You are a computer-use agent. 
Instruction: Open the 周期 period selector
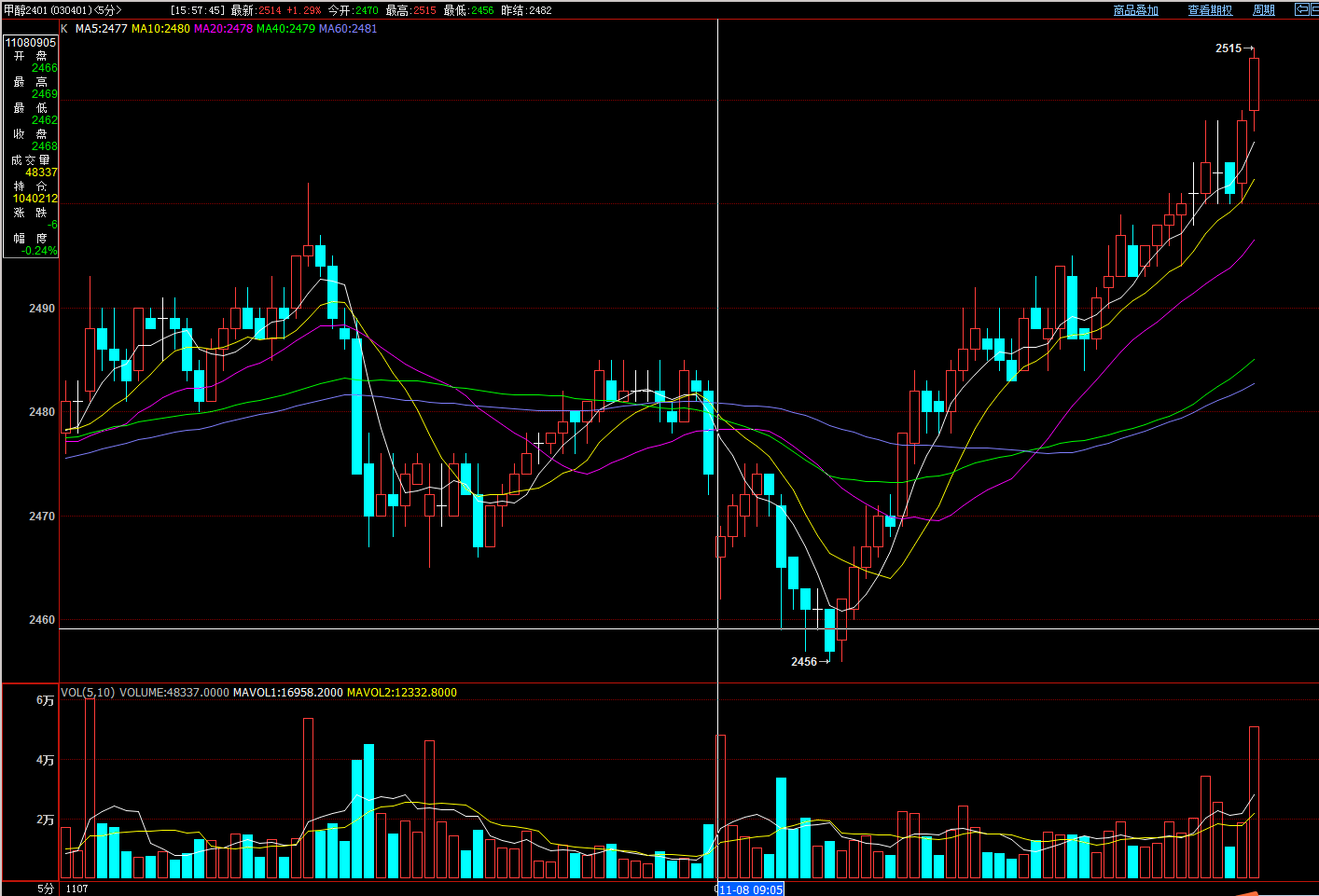click(x=1263, y=10)
